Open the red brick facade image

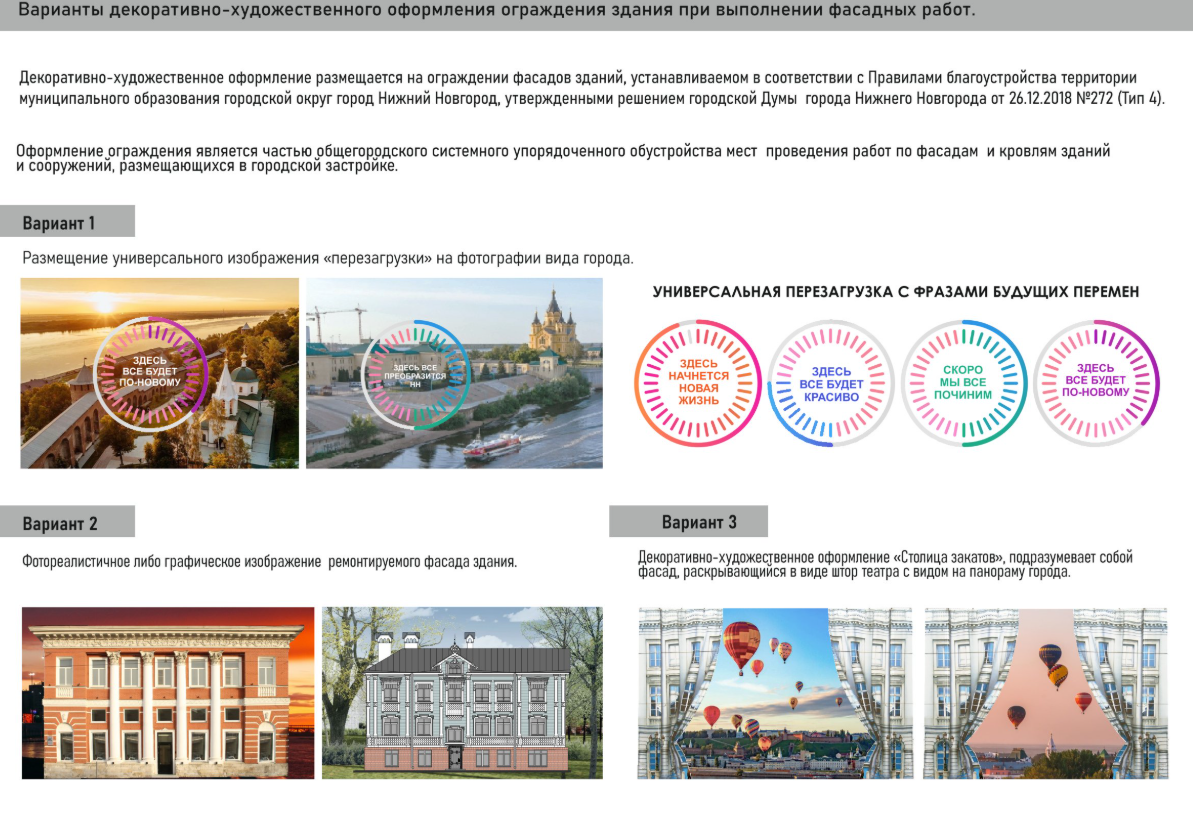click(167, 693)
